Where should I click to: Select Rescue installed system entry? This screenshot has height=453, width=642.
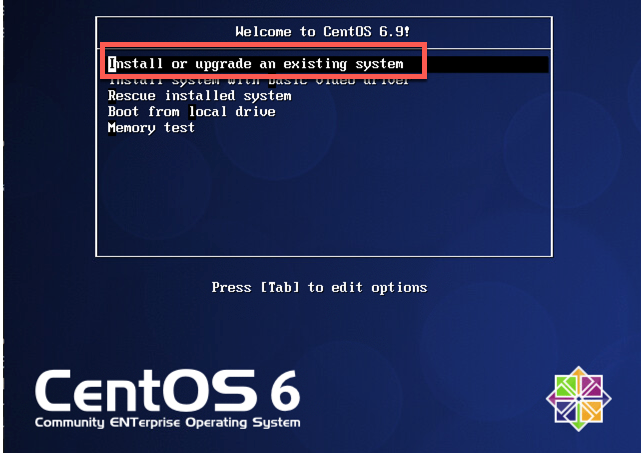[199, 96]
